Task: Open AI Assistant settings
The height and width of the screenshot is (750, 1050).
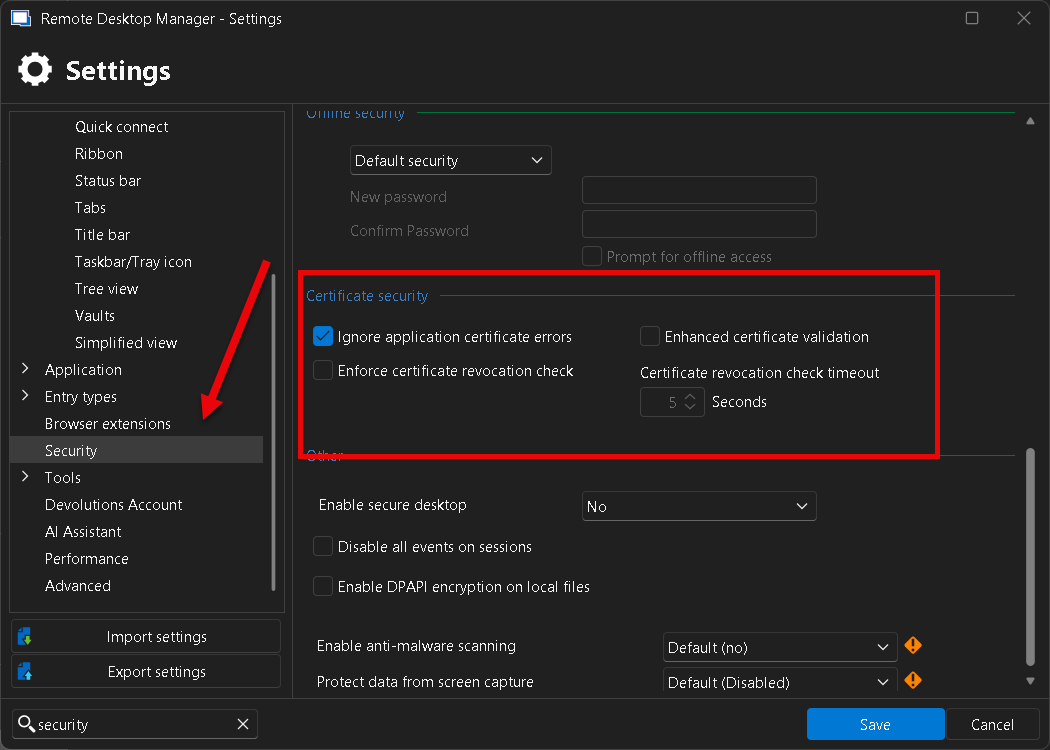Action: click(82, 532)
